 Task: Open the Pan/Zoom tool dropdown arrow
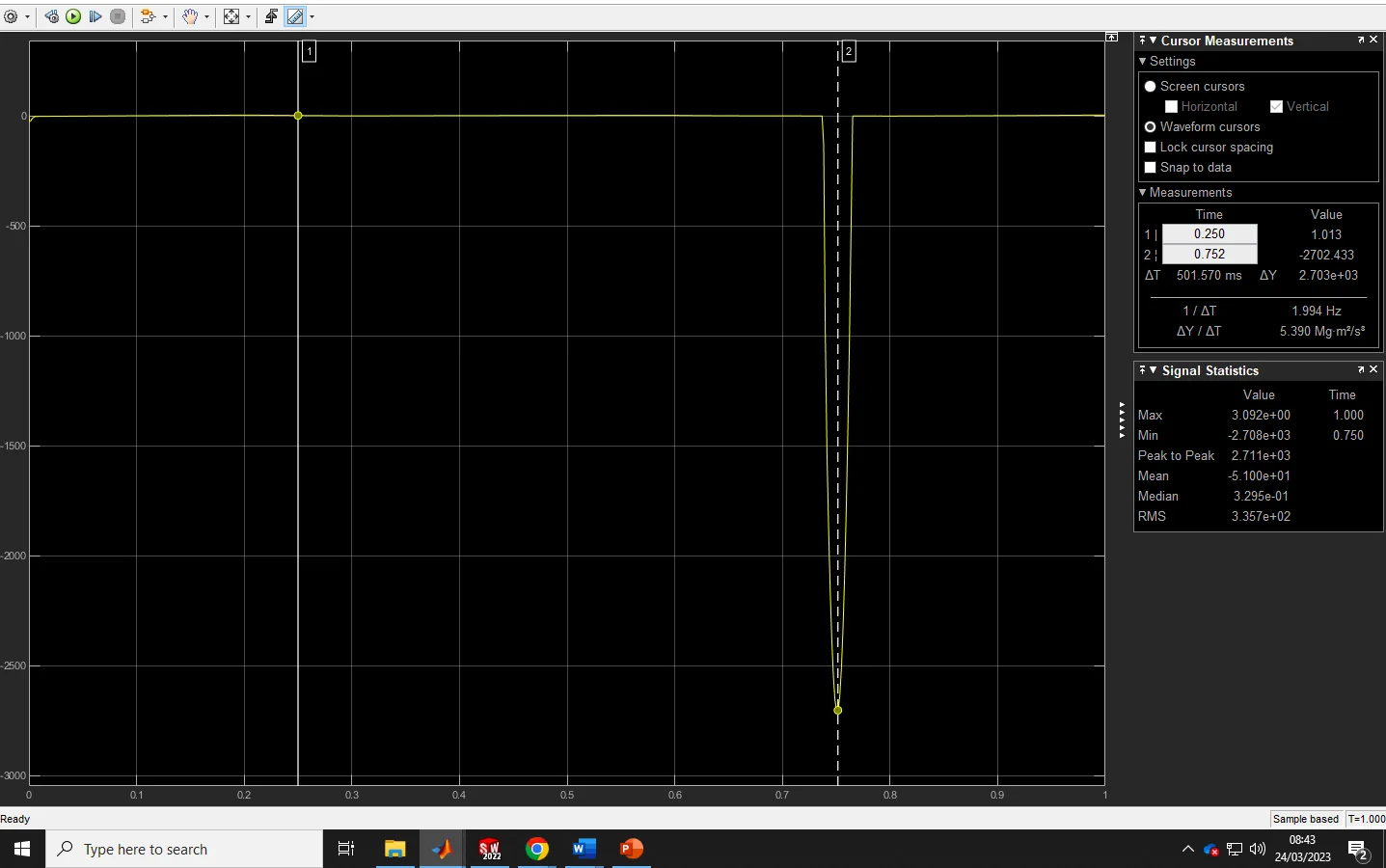coord(206,16)
